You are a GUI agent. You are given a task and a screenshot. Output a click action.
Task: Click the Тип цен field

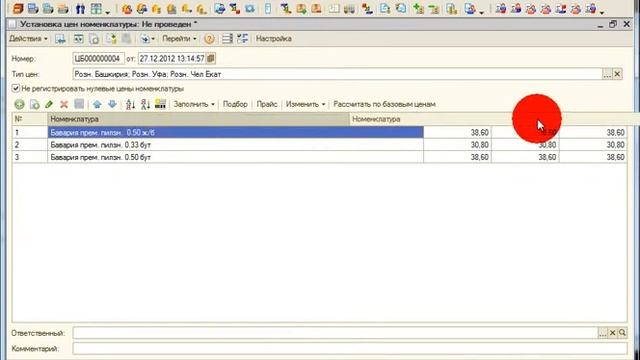tap(338, 74)
